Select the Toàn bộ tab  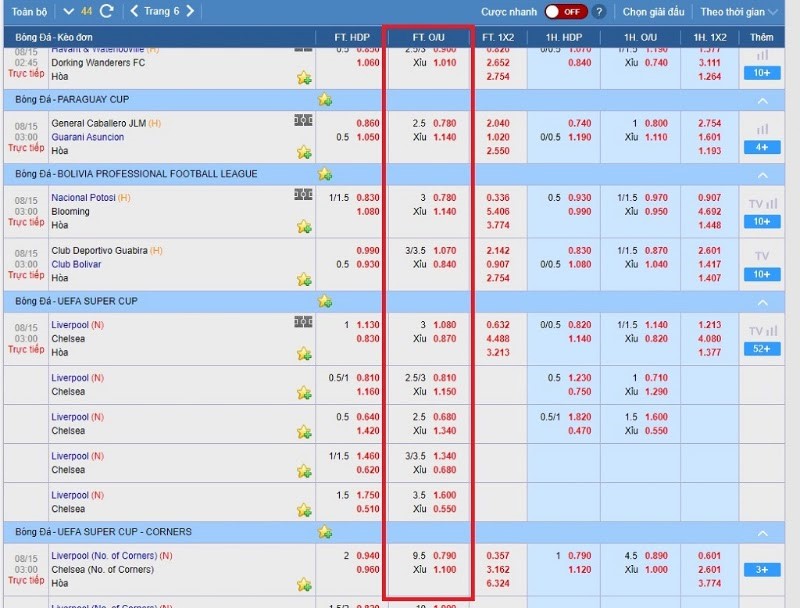point(29,12)
